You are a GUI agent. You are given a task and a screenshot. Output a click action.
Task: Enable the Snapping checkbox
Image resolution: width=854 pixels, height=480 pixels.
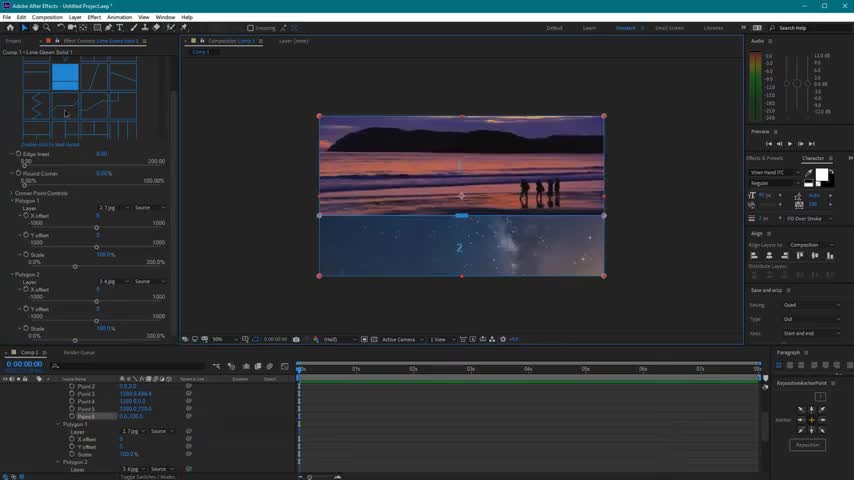click(x=249, y=28)
